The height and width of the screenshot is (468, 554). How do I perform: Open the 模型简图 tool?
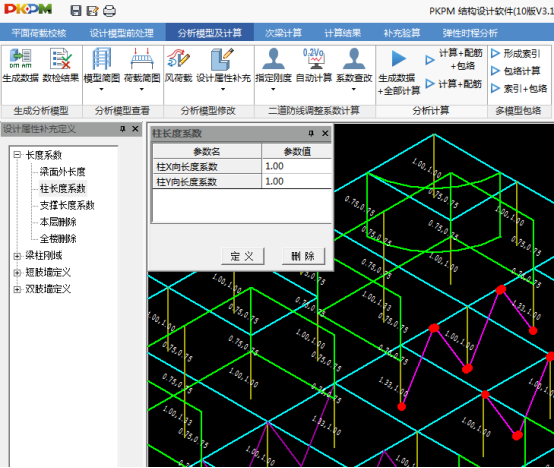click(x=102, y=65)
